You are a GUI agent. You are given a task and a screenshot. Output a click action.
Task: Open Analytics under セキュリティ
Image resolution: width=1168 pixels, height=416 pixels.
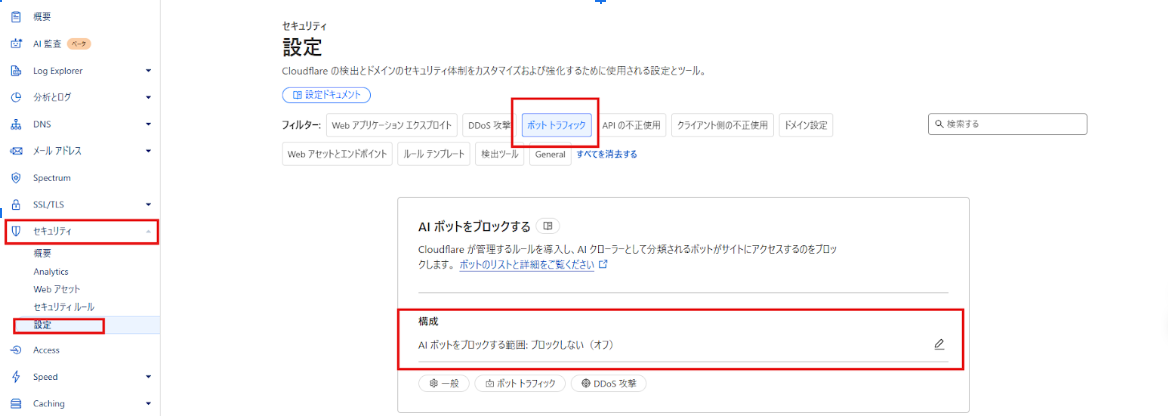pyautogui.click(x=51, y=271)
